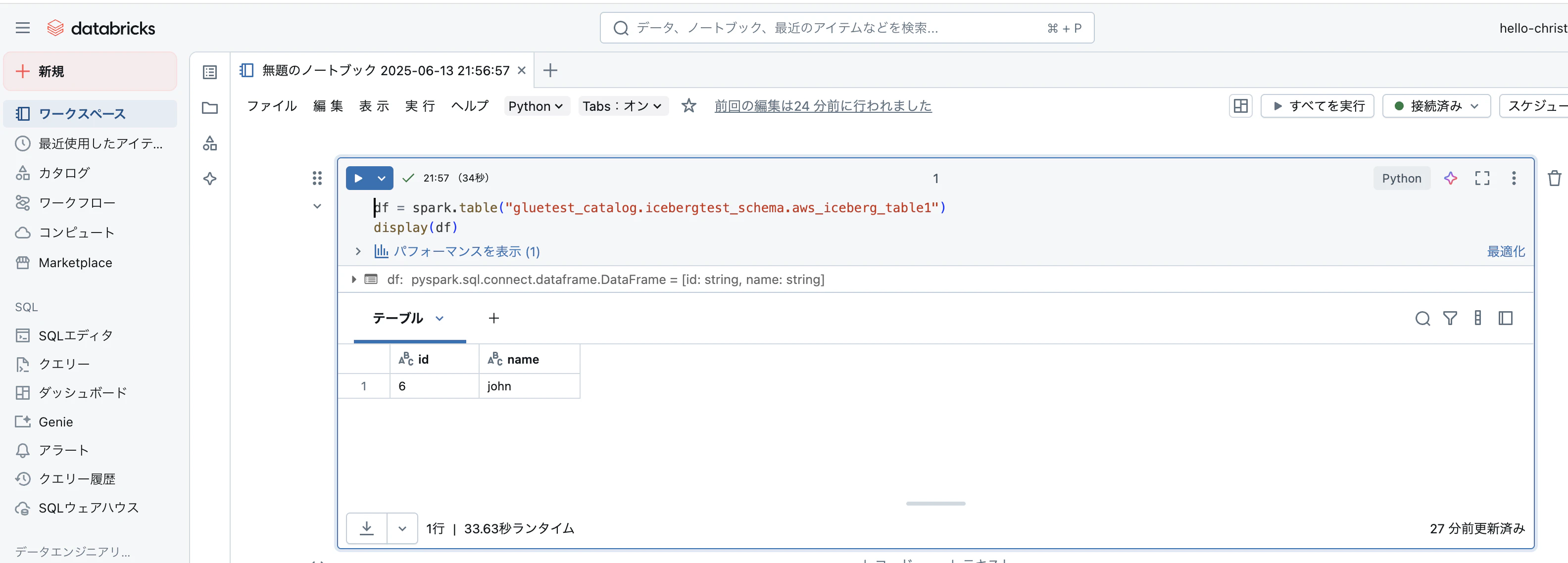Click the id column header
The image size is (1568, 563).
click(x=434, y=359)
